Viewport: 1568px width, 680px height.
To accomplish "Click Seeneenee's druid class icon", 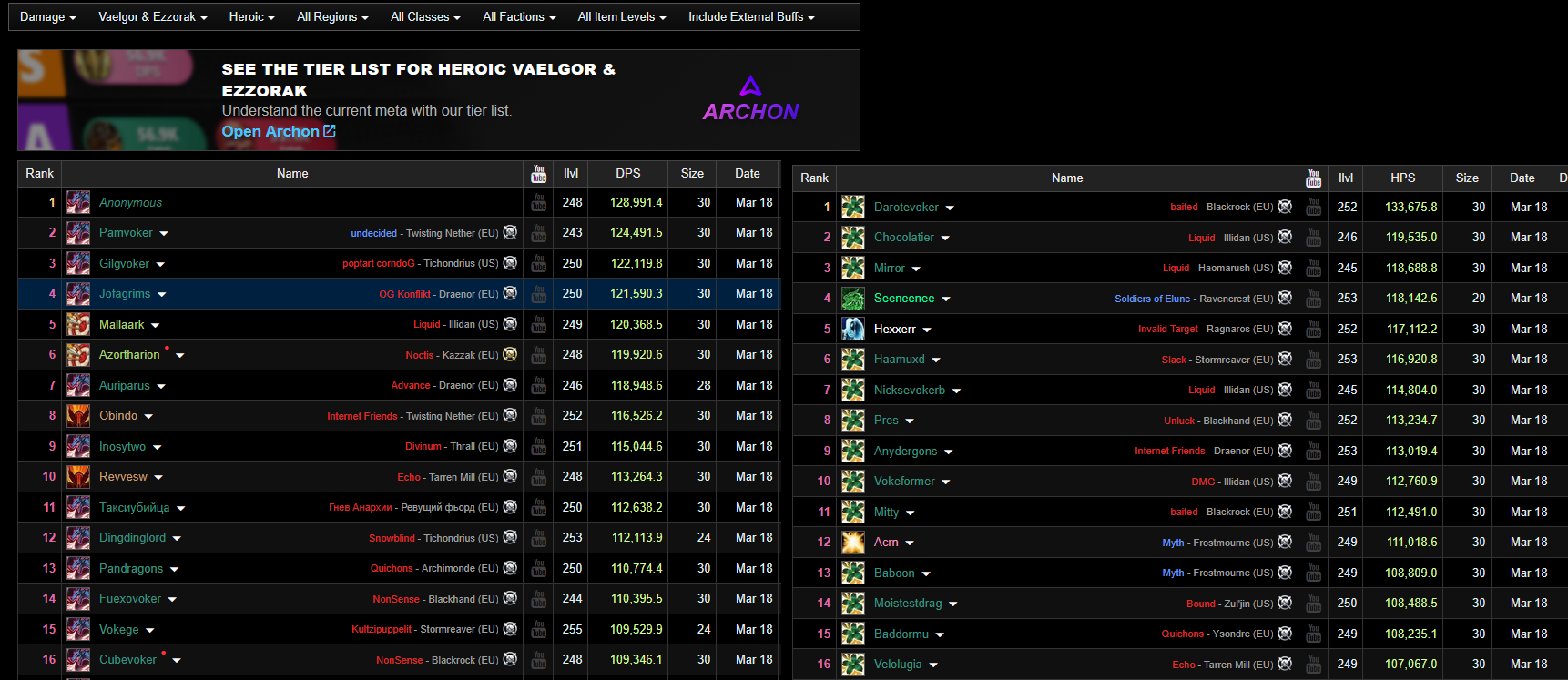I will pos(853,299).
